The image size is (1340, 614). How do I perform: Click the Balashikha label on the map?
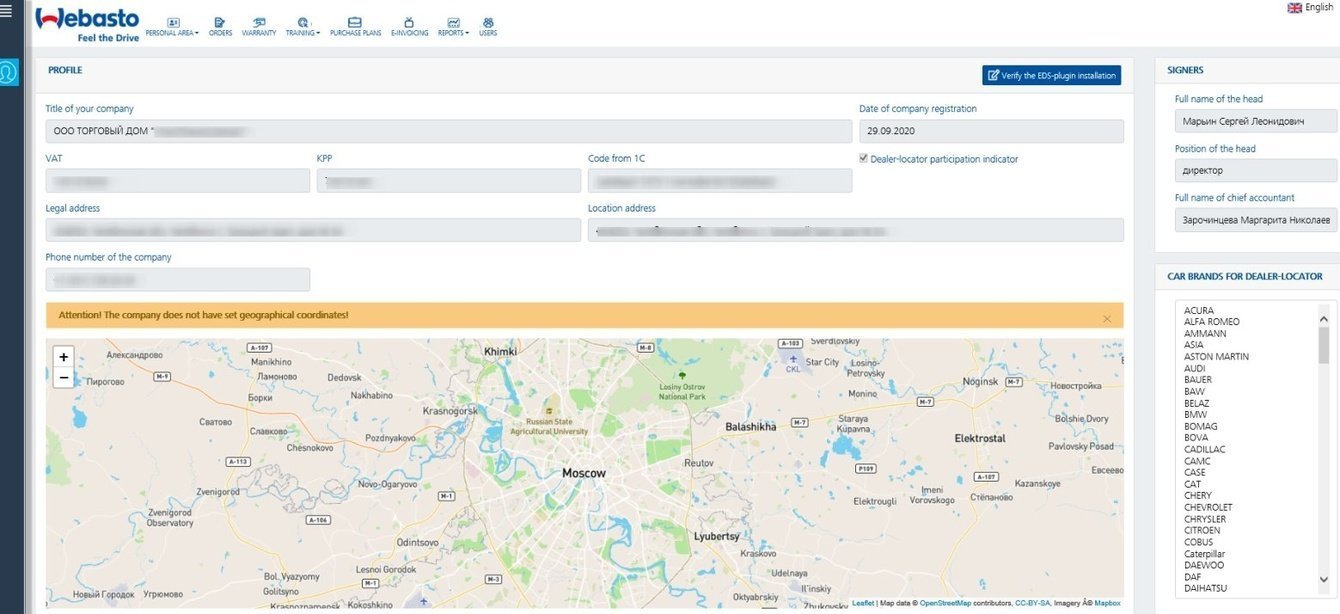click(750, 427)
